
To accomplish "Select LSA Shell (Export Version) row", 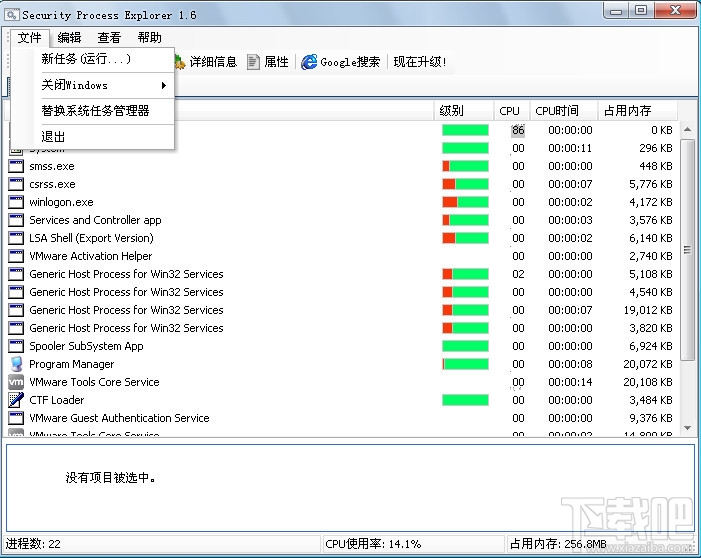I will click(343, 238).
